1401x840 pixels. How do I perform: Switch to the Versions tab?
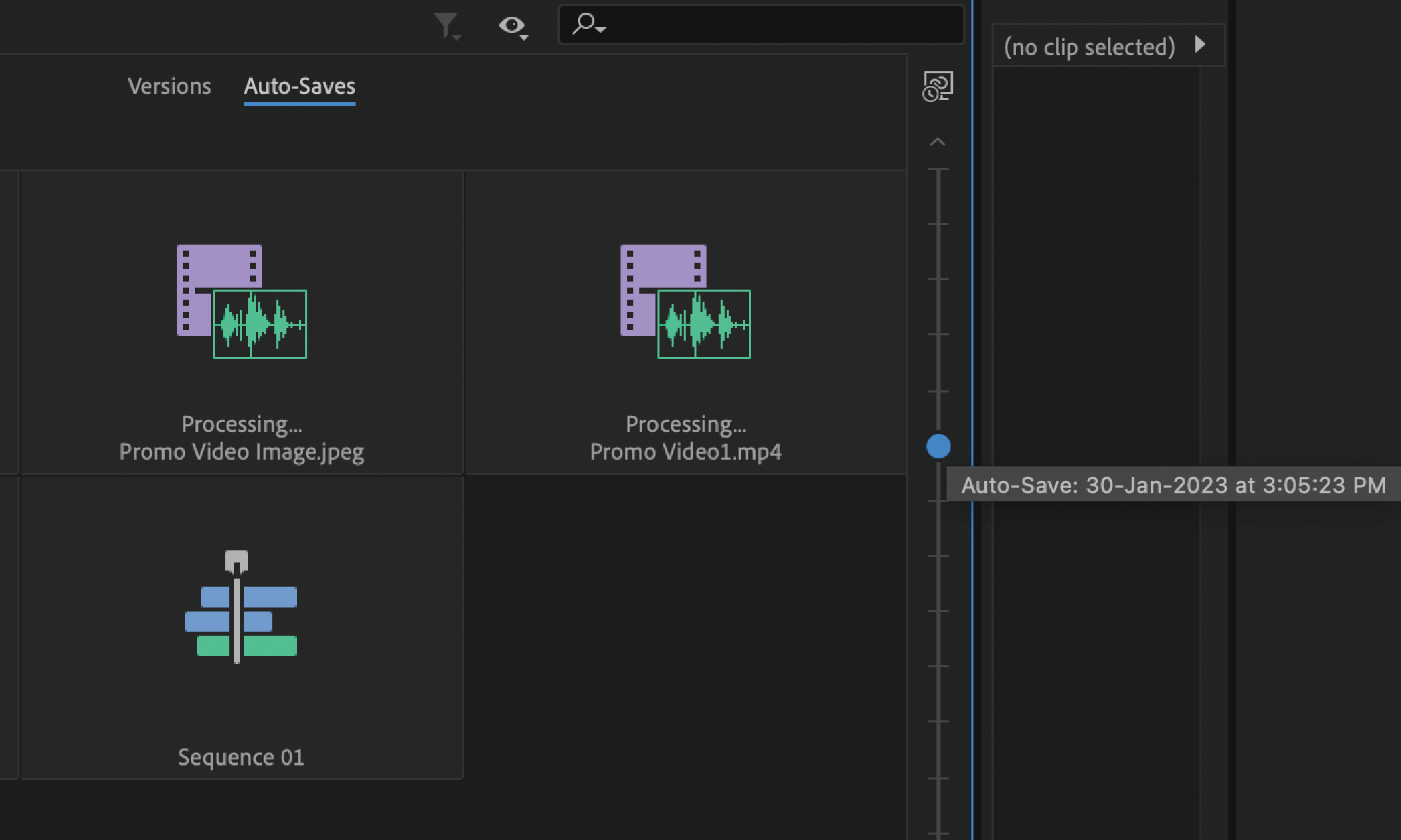click(168, 86)
